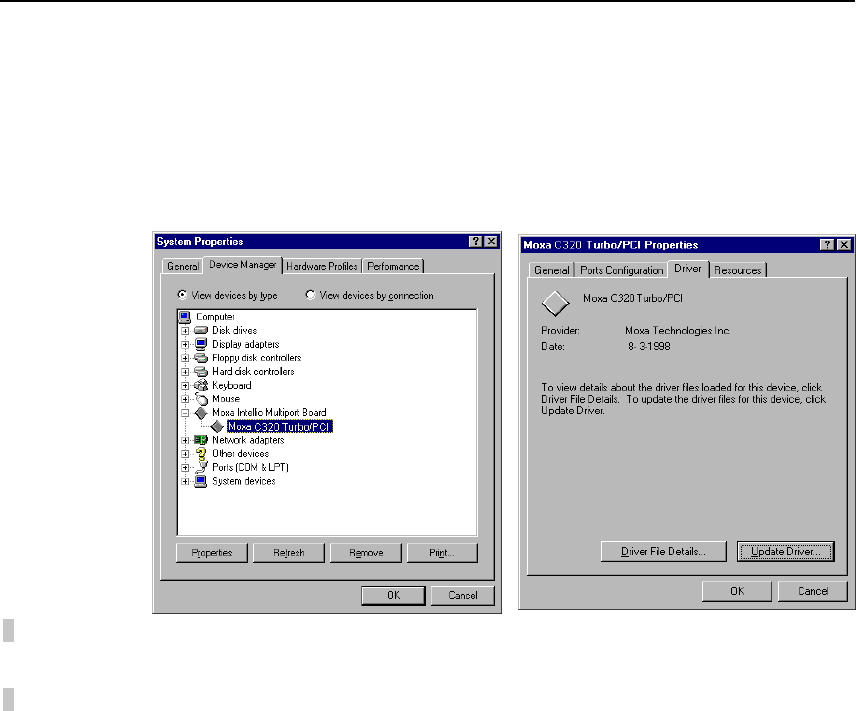Select Moxa Intellio Multiport Board label
The height and width of the screenshot is (711, 856).
point(269,412)
